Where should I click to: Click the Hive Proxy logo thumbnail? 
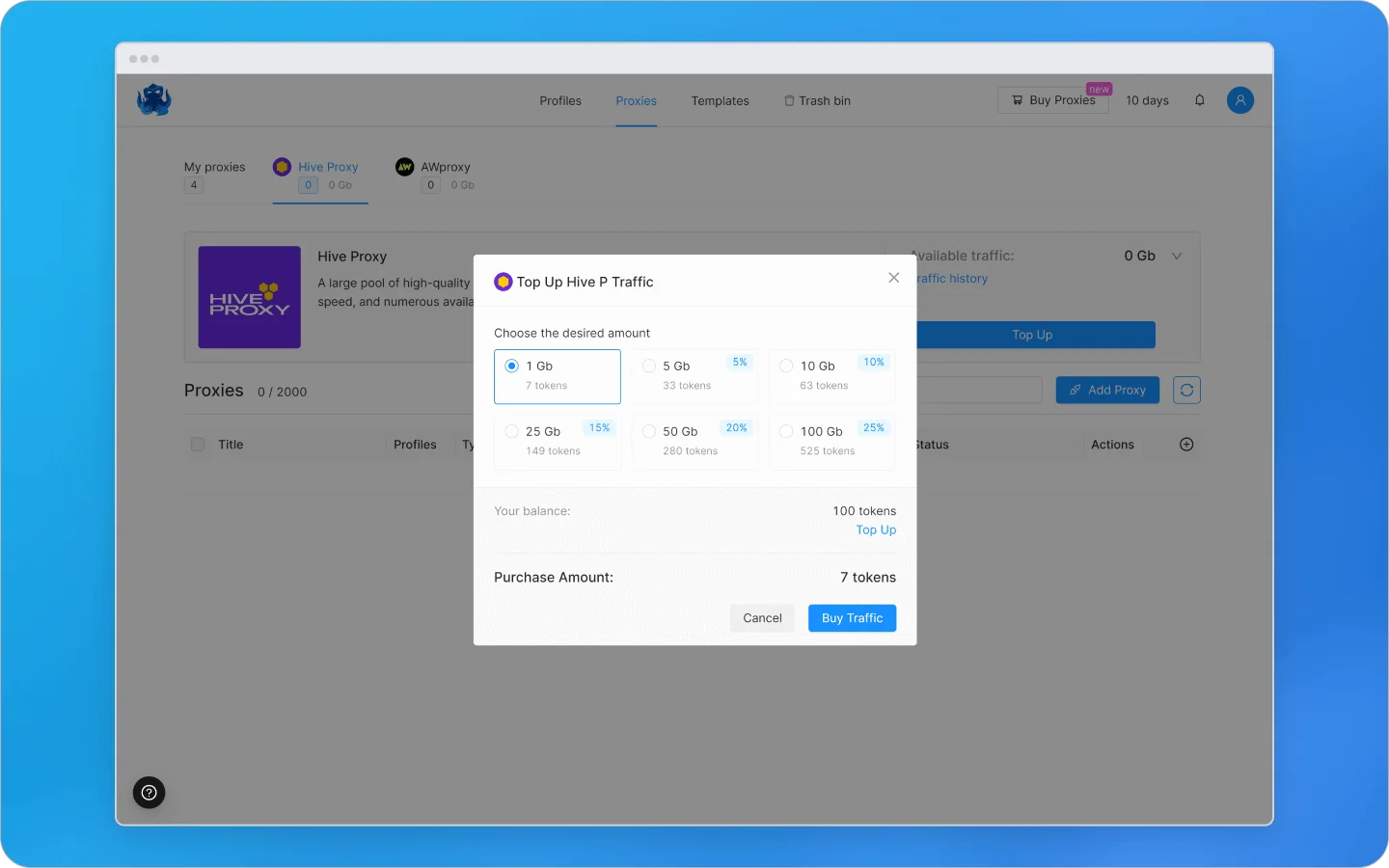[x=249, y=297]
